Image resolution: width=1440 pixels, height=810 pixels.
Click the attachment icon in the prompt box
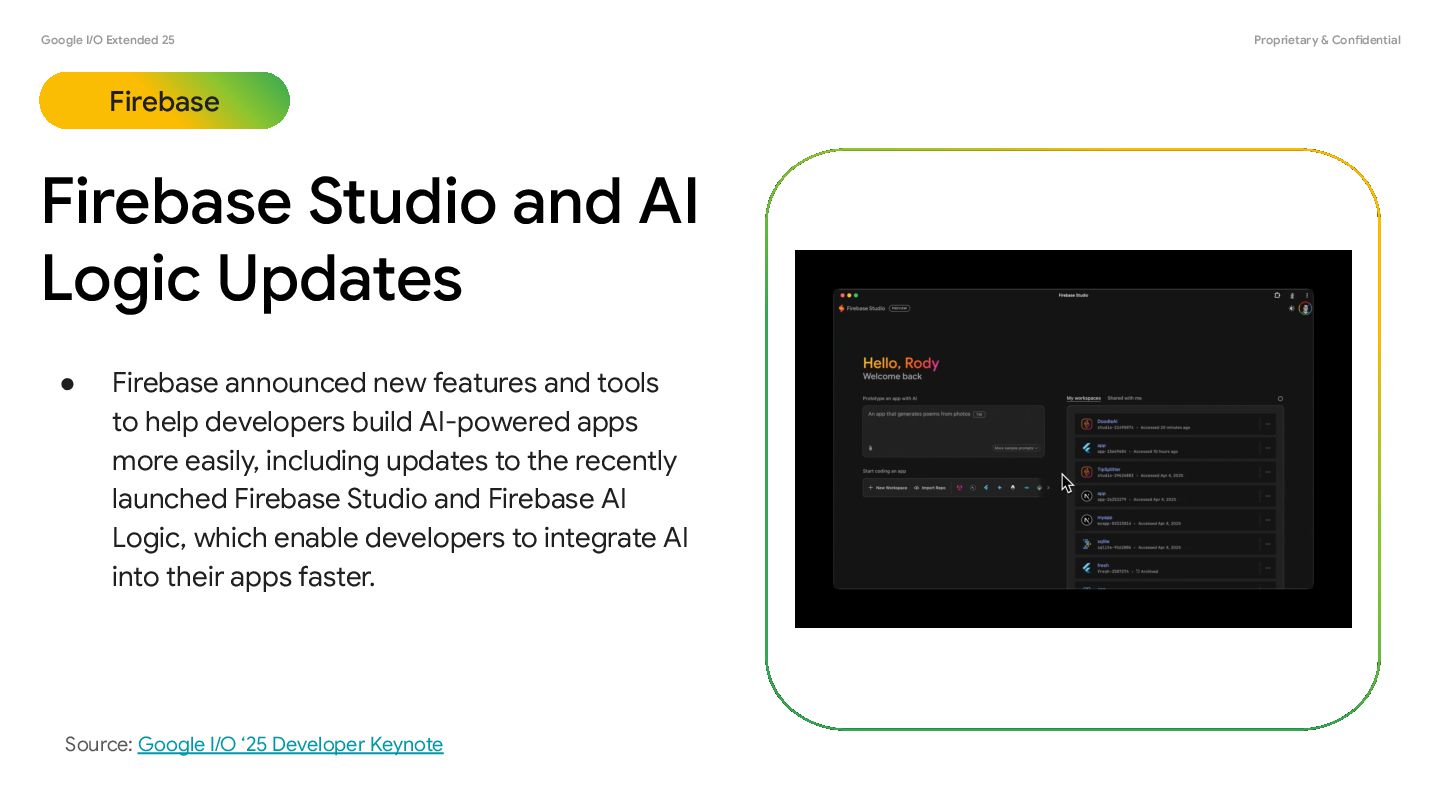pyautogui.click(x=871, y=448)
